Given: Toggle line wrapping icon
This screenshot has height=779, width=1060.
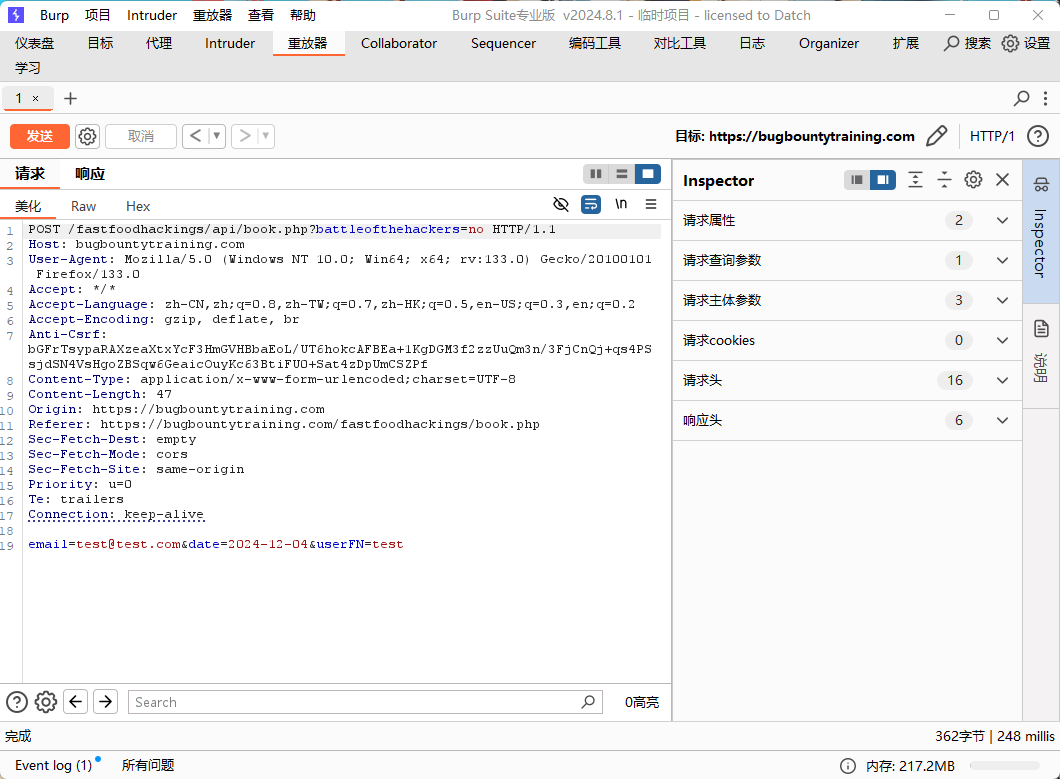Looking at the screenshot, I should tap(591, 204).
